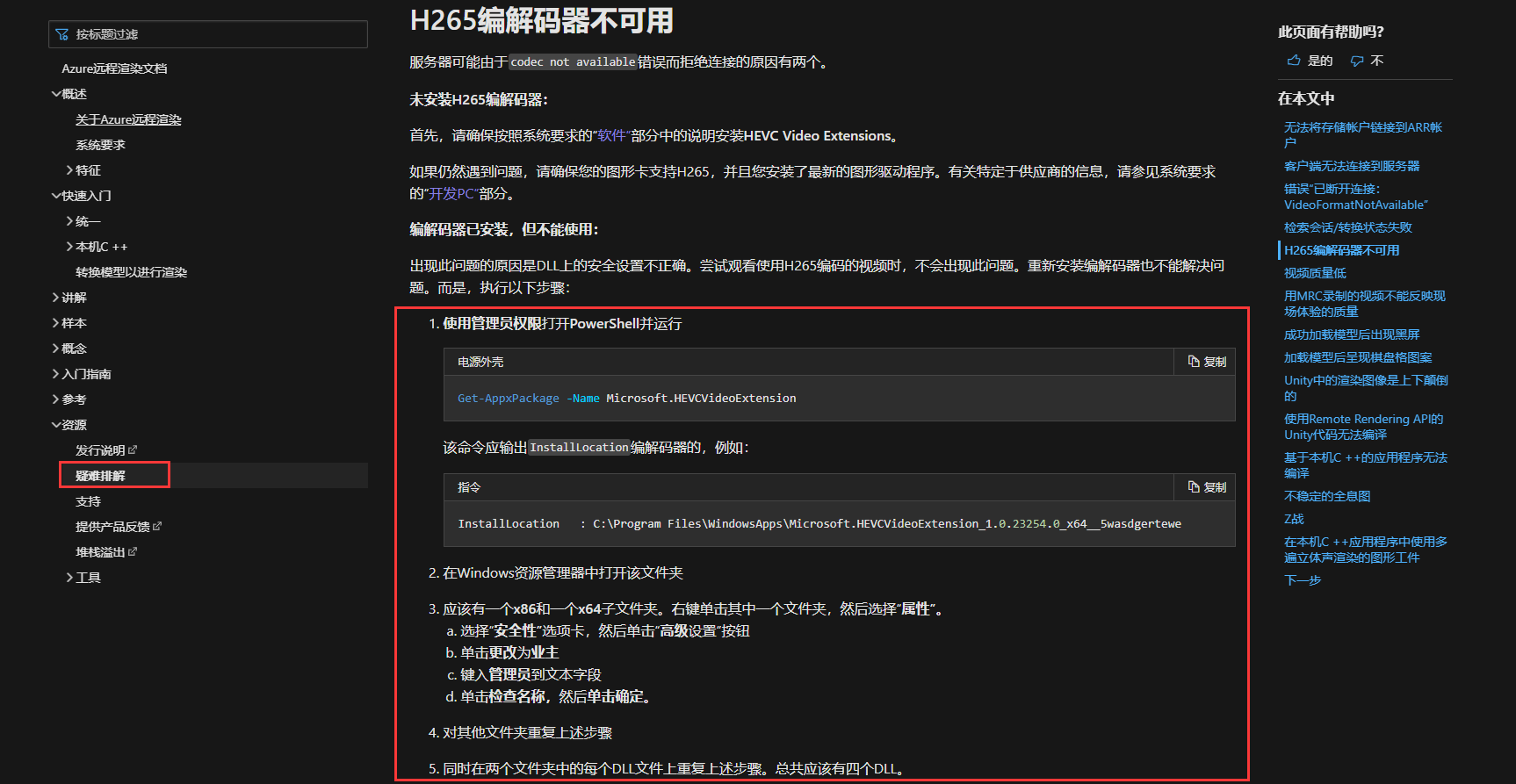Screen dimensions: 1516x784
Task: Open 关于Azure远程渲染 sidebar page
Action: 128,119
